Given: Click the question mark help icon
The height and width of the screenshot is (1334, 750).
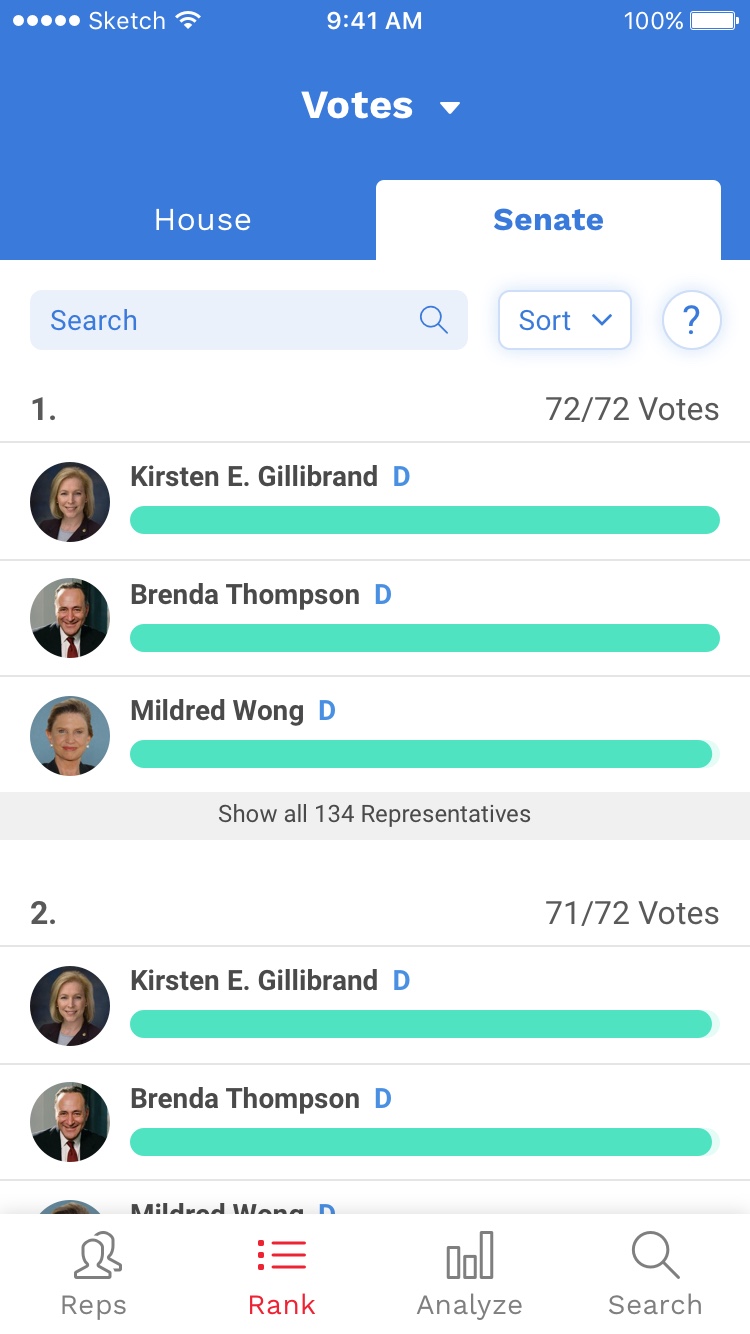Looking at the screenshot, I should [x=691, y=320].
